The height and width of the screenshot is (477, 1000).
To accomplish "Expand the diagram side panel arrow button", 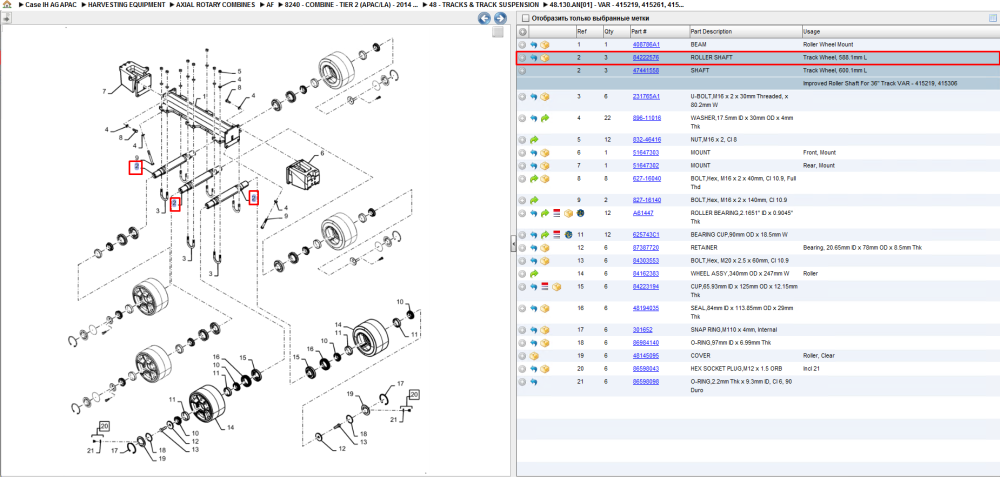I will (7, 18).
